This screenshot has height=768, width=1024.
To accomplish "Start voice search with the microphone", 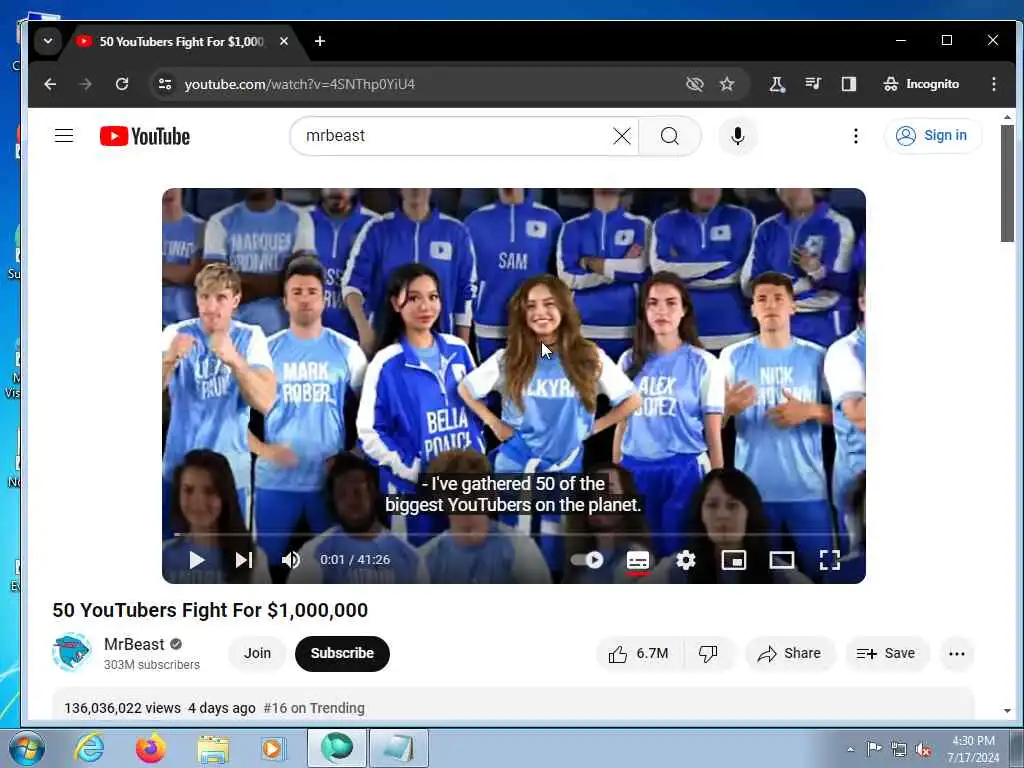I will tap(737, 136).
